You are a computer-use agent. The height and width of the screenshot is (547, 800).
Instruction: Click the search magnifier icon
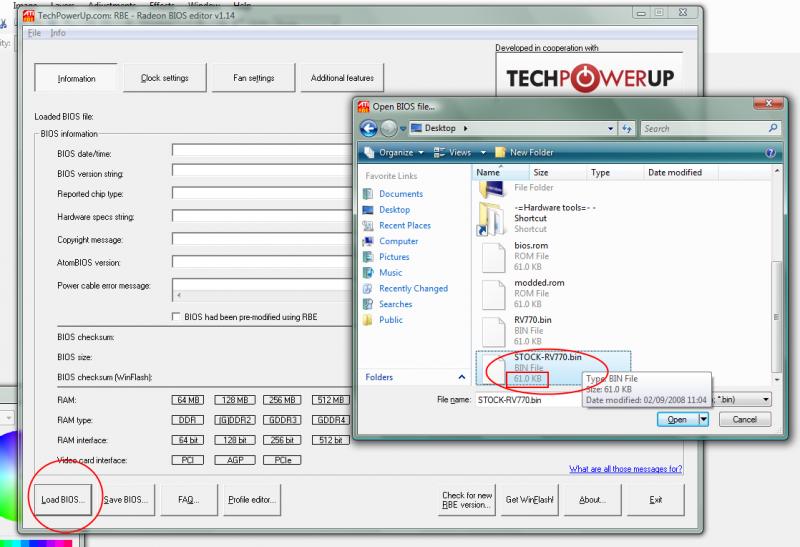click(772, 128)
